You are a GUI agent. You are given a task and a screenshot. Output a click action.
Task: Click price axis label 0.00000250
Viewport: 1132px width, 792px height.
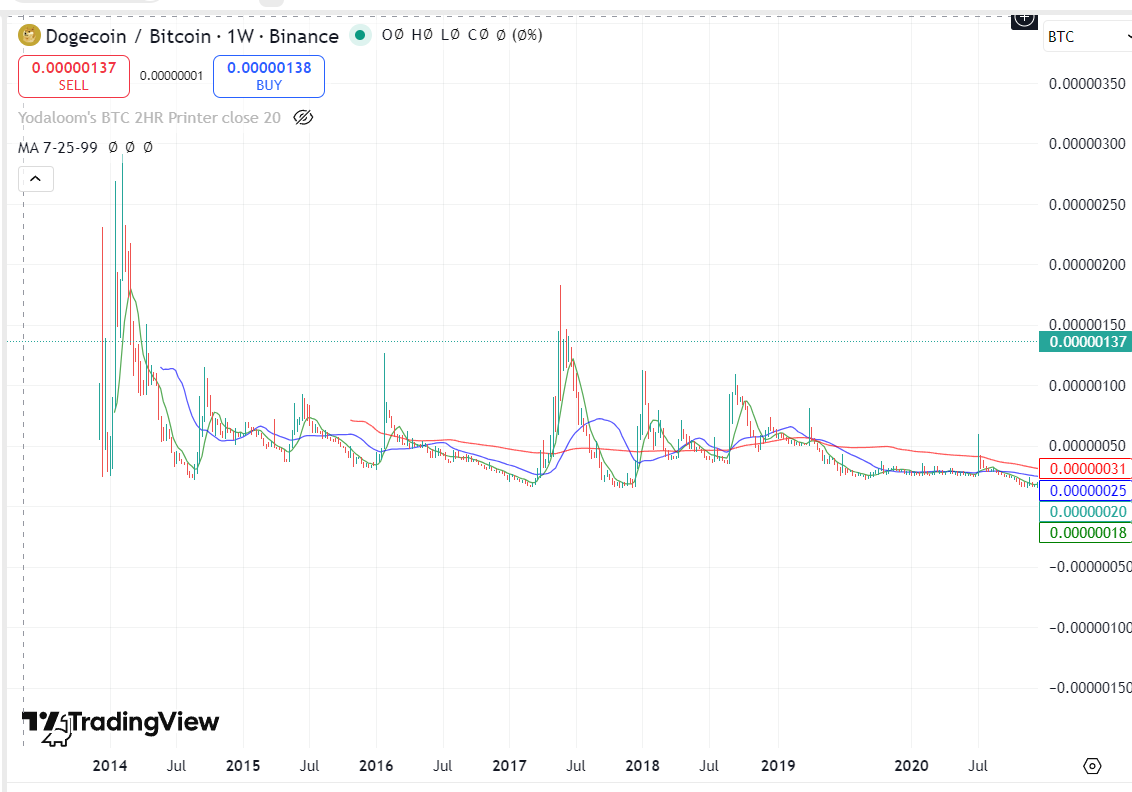pyautogui.click(x=1087, y=204)
